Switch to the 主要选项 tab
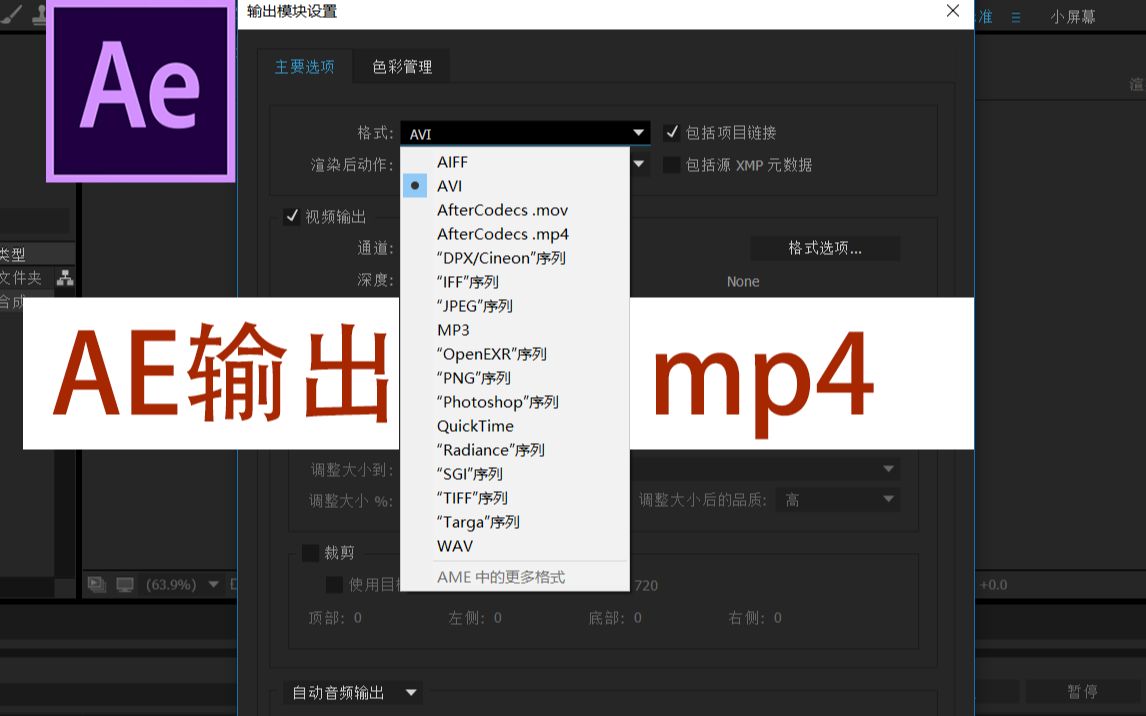 click(305, 67)
